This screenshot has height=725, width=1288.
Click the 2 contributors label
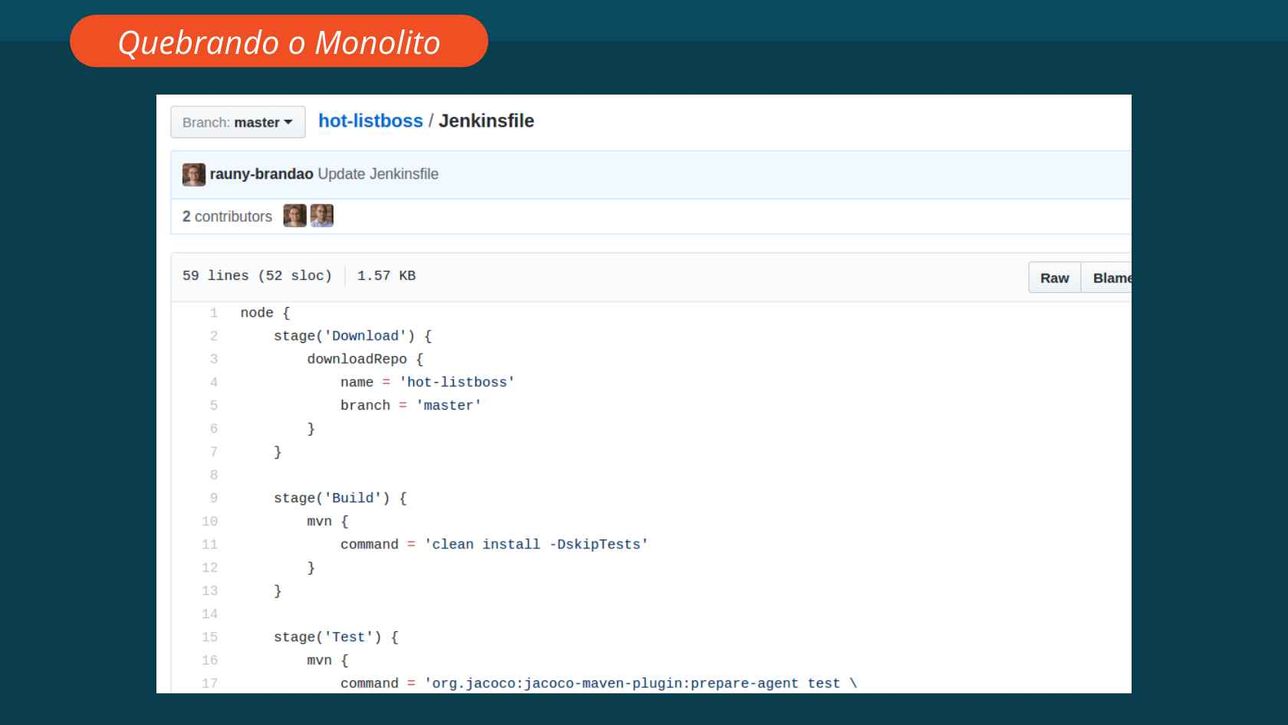227,216
